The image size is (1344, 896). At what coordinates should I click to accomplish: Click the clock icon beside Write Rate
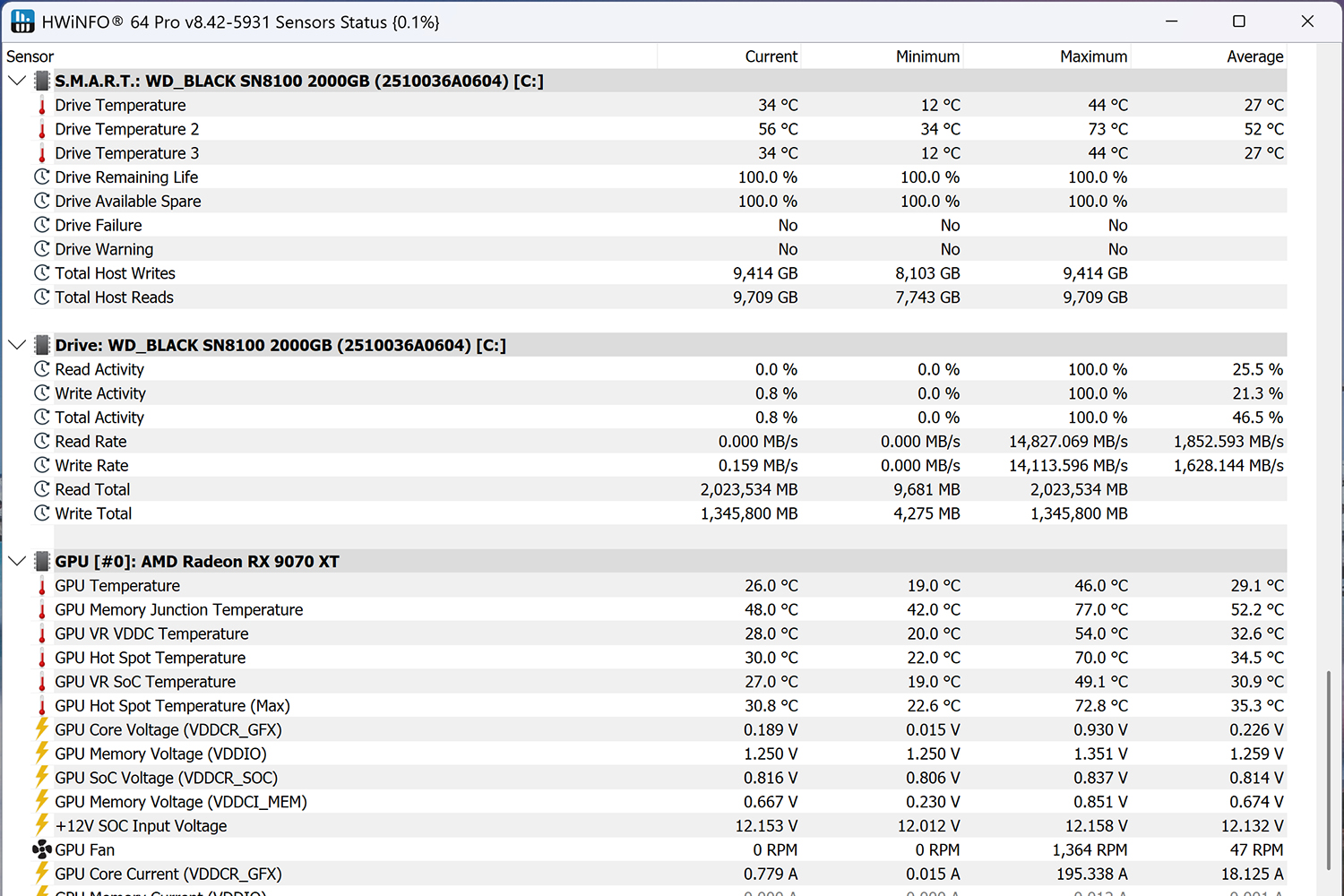pyautogui.click(x=41, y=466)
